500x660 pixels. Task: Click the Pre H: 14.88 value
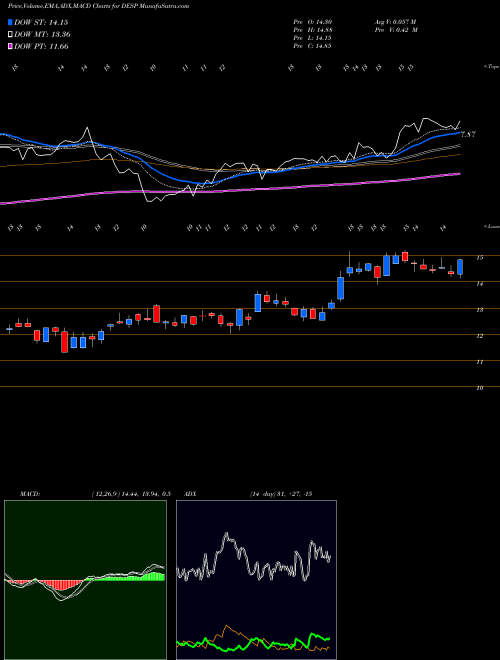pyautogui.click(x=313, y=30)
